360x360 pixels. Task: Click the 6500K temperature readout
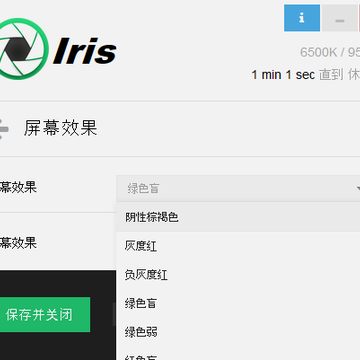pyautogui.click(x=318, y=52)
